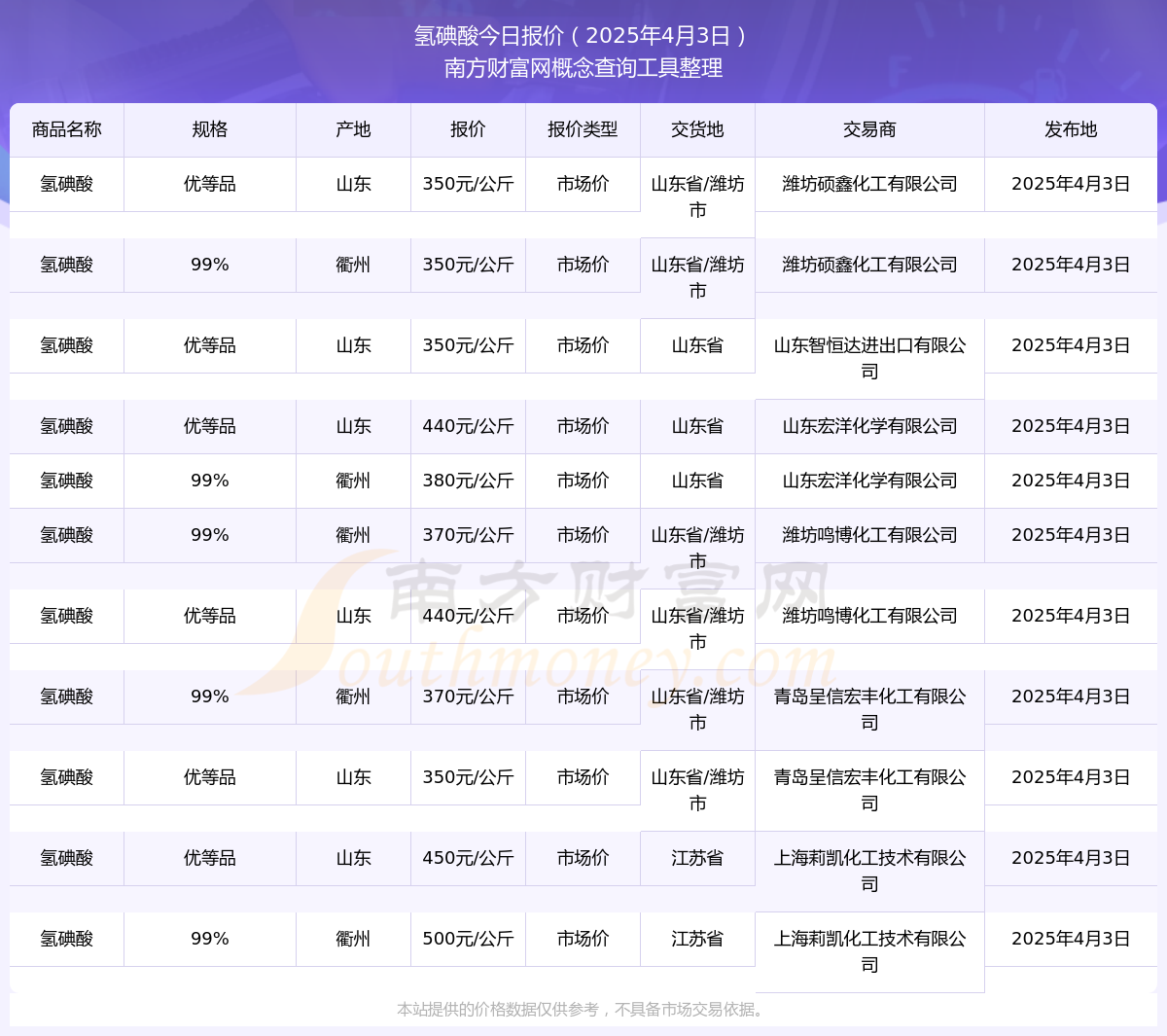The height and width of the screenshot is (1036, 1167).
Task: Click the 450元/公斤 price cell
Action: tap(468, 858)
